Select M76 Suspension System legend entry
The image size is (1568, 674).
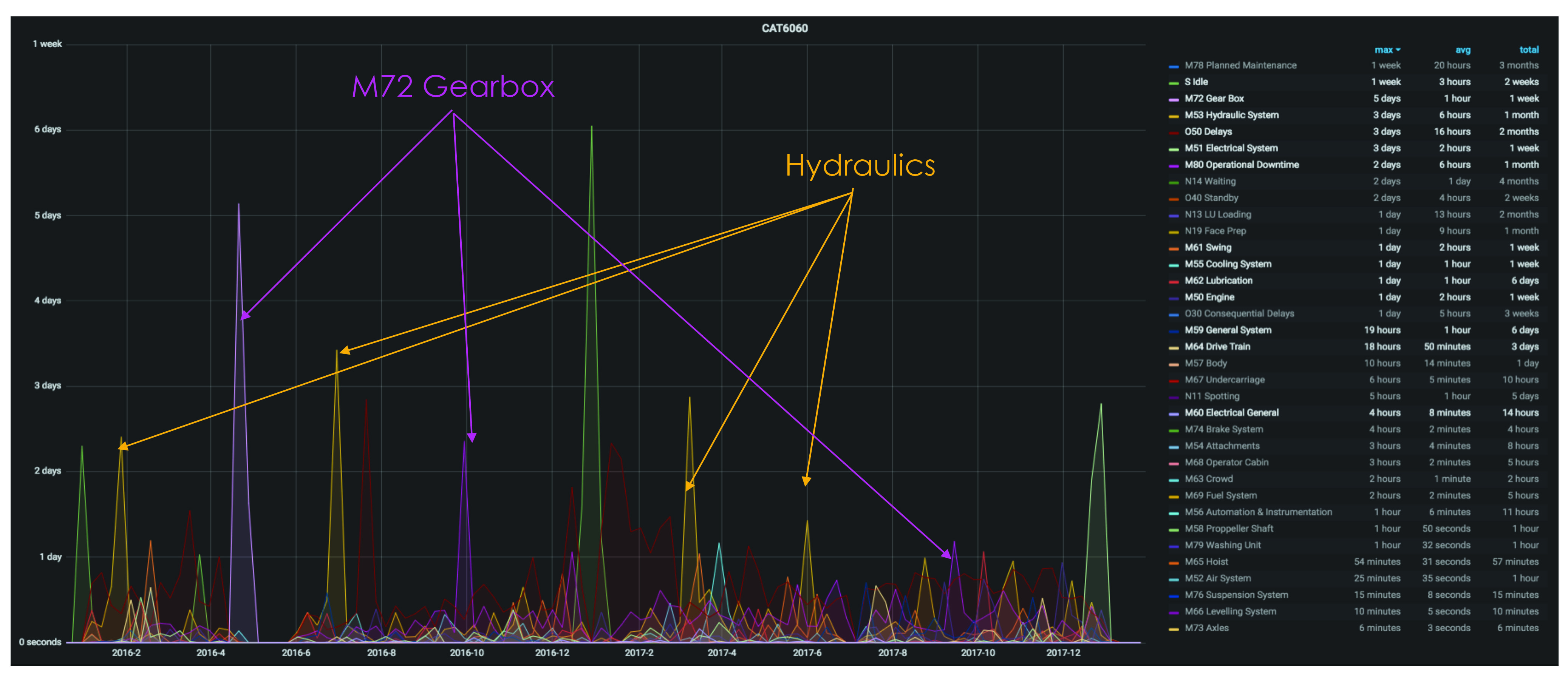[1236, 595]
